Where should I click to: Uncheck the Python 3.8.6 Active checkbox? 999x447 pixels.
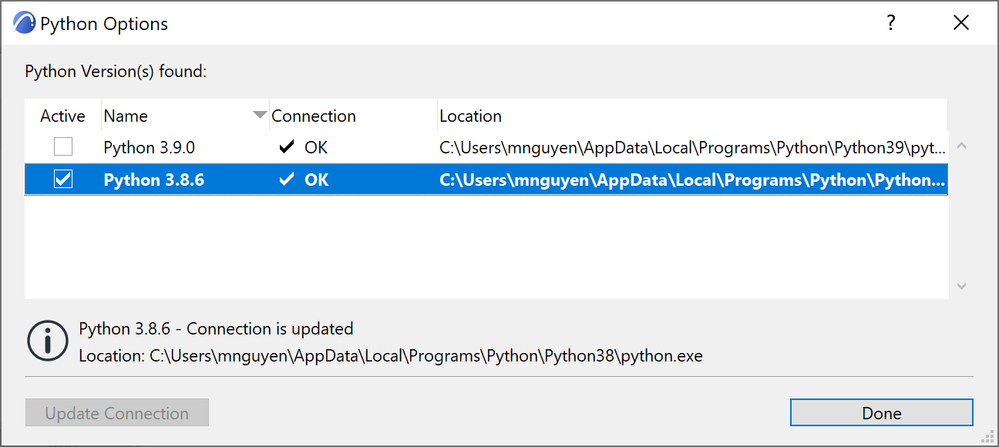[63, 180]
